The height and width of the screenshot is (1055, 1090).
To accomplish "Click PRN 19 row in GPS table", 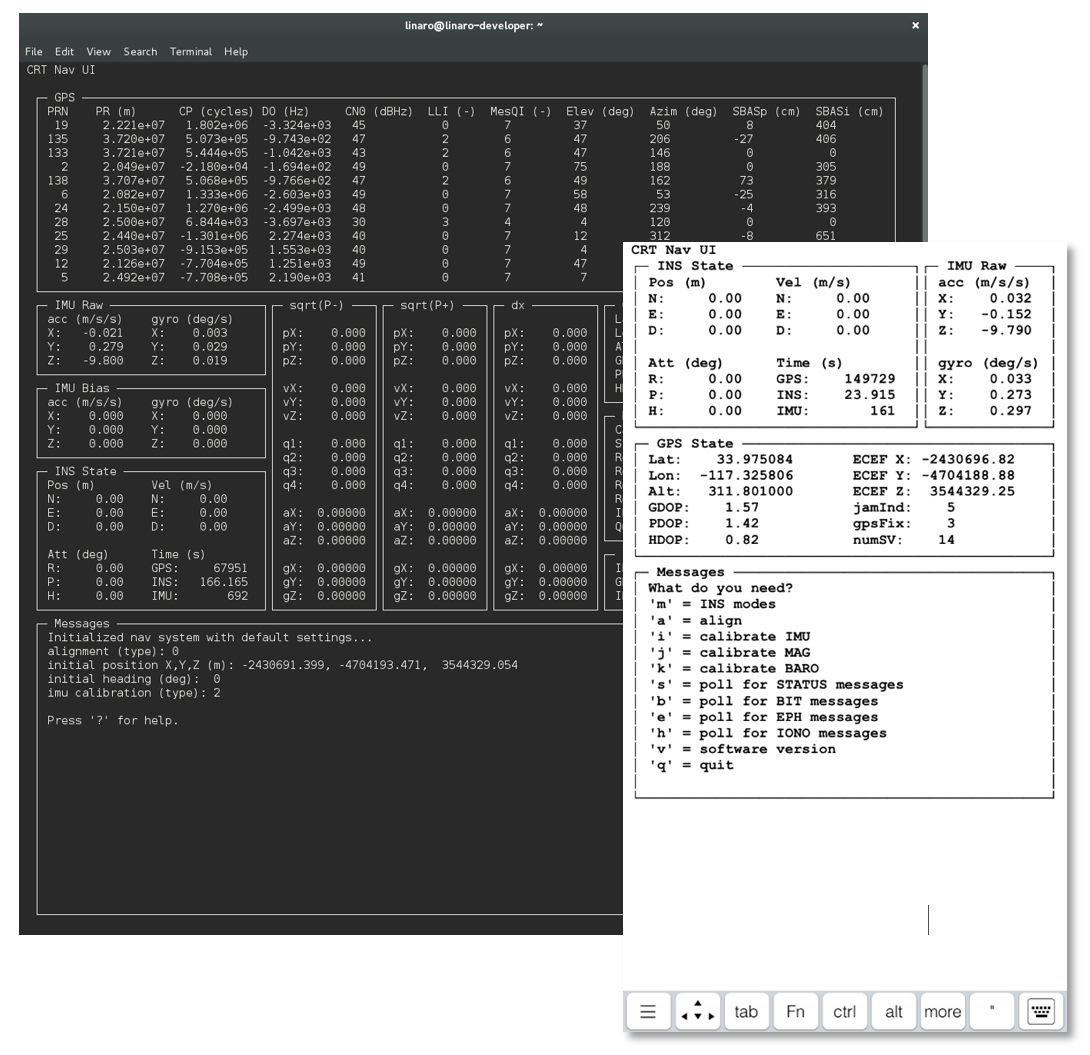I will click(445, 125).
